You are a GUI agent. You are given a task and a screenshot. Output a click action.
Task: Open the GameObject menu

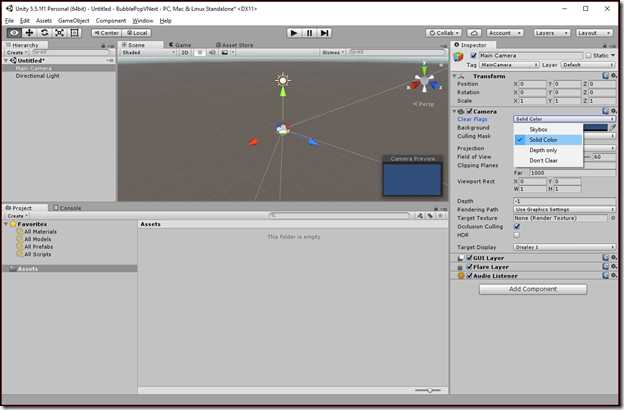pos(74,21)
